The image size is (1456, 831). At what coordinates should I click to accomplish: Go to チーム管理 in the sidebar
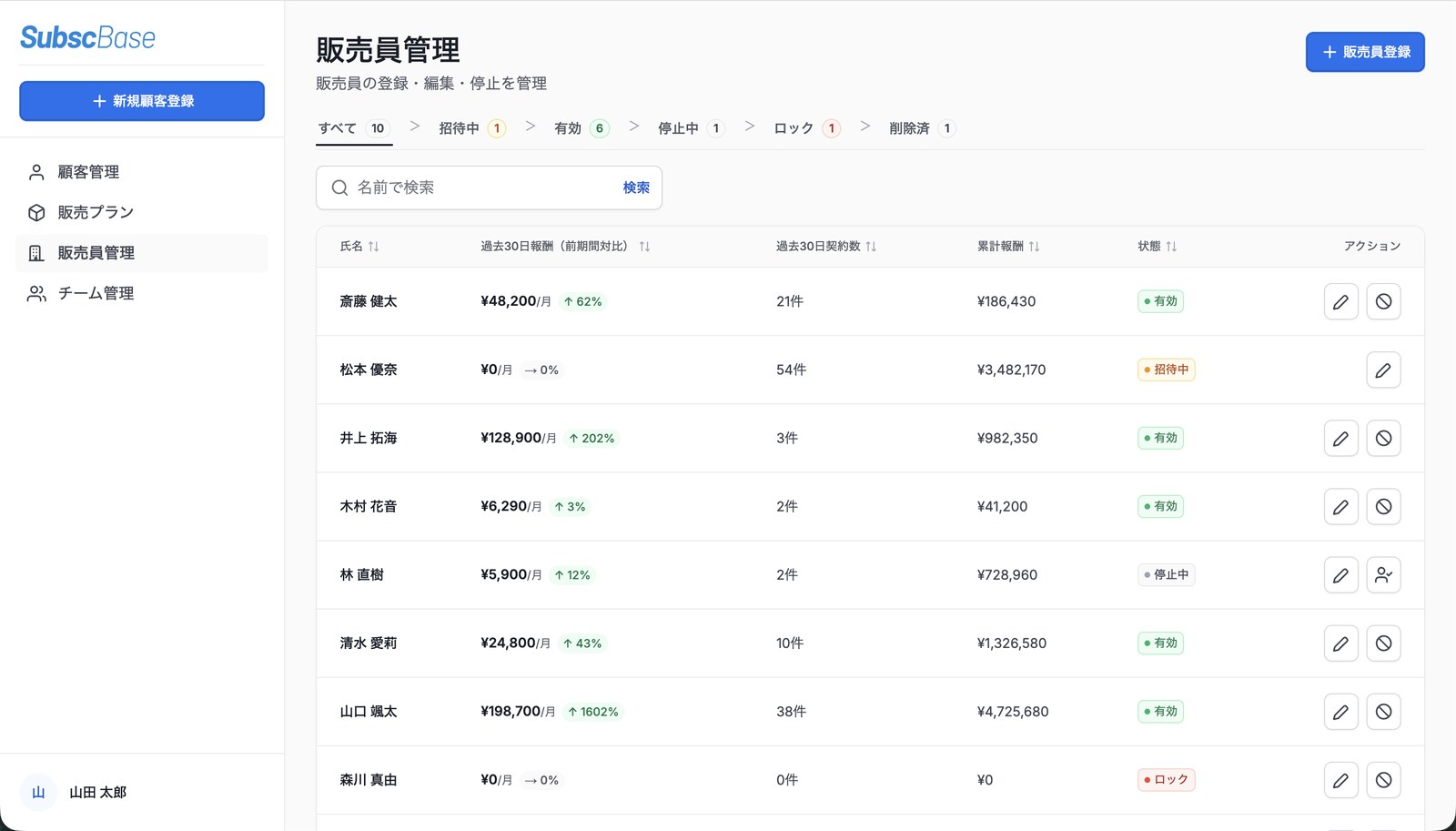[x=142, y=293]
